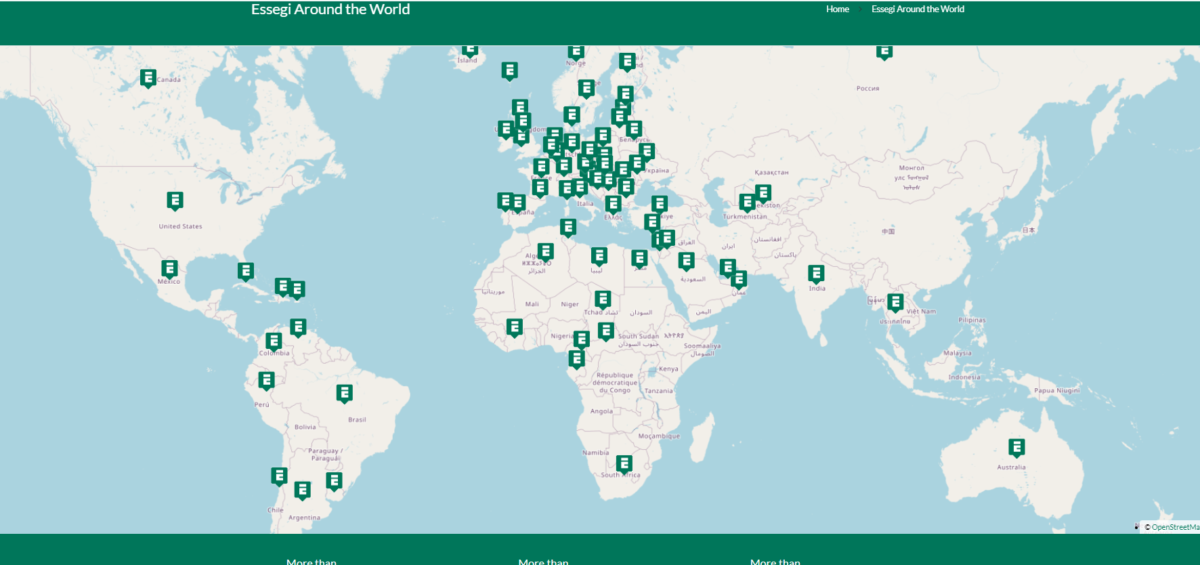Click the Essegi Around the World page title
The image size is (1200, 565).
coord(331,10)
